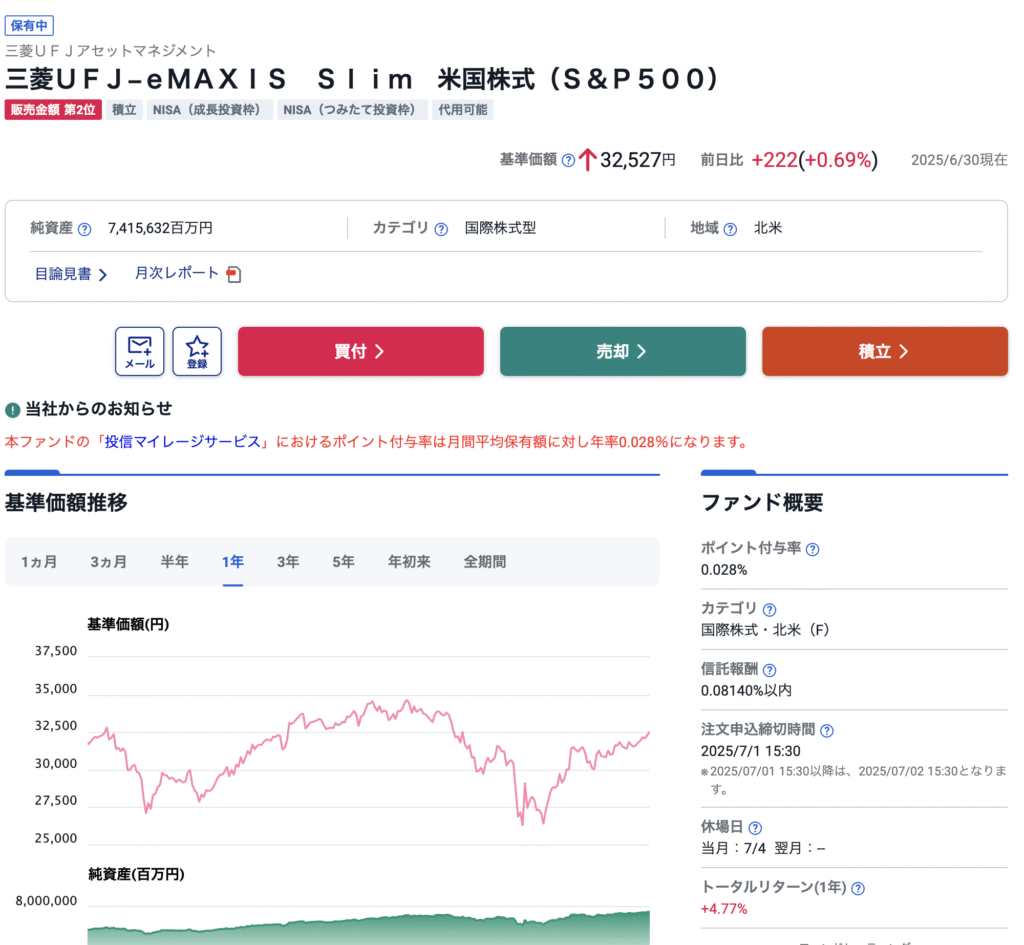This screenshot has height=945, width=1024.
Task: Click the メール mail alert icon
Action: [x=140, y=351]
